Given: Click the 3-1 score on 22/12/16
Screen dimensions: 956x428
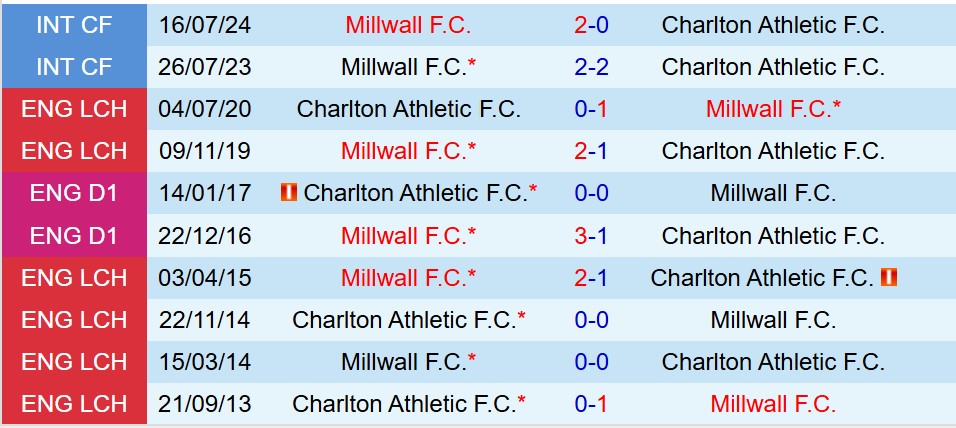Looking at the screenshot, I should coord(590,236).
